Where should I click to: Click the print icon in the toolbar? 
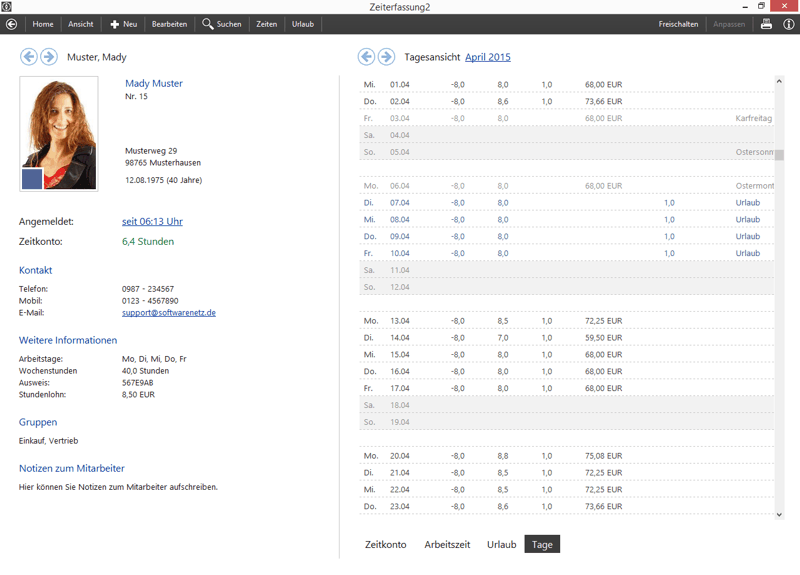click(x=766, y=24)
